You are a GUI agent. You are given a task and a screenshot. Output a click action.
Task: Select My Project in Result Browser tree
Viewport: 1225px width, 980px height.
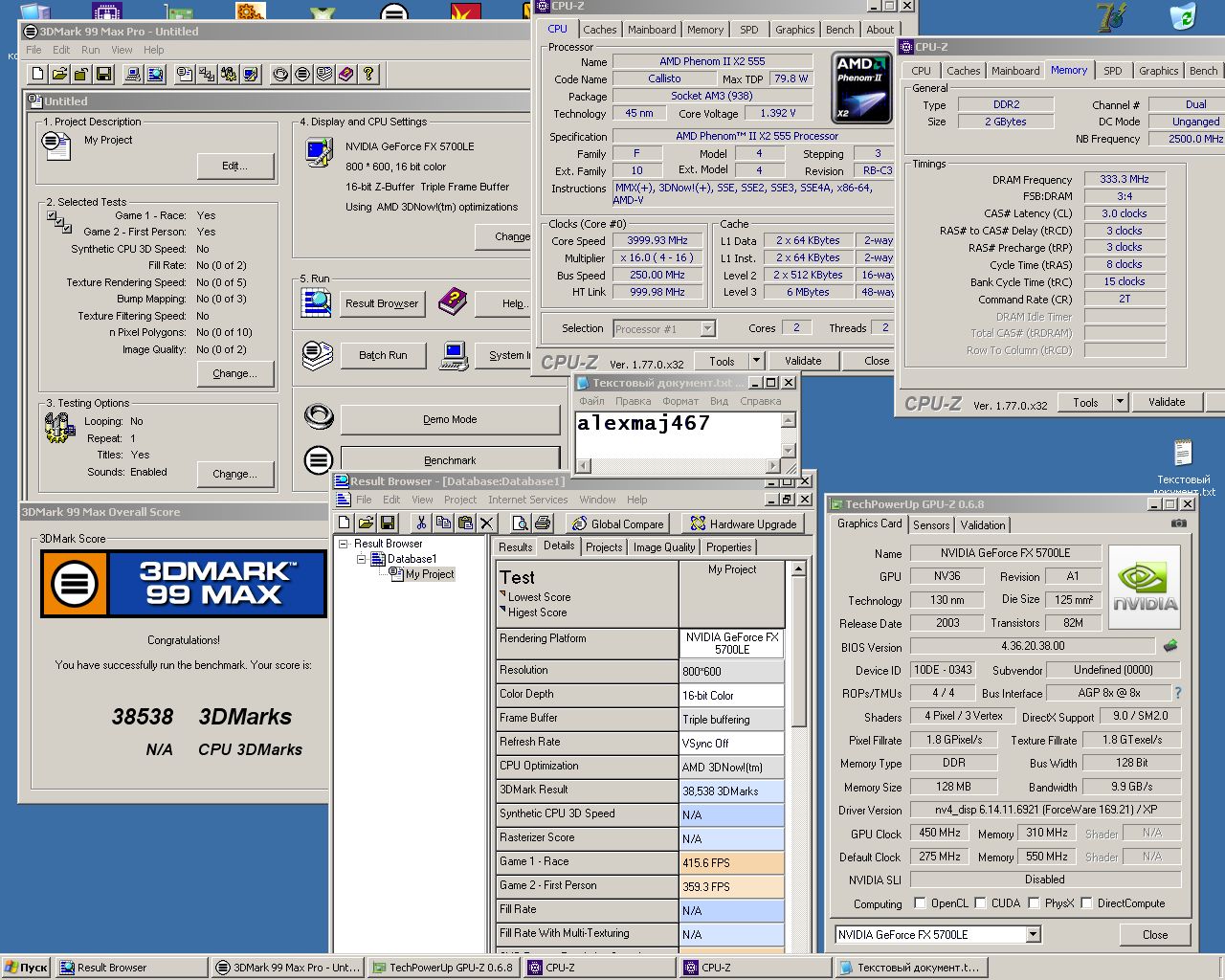(x=430, y=574)
